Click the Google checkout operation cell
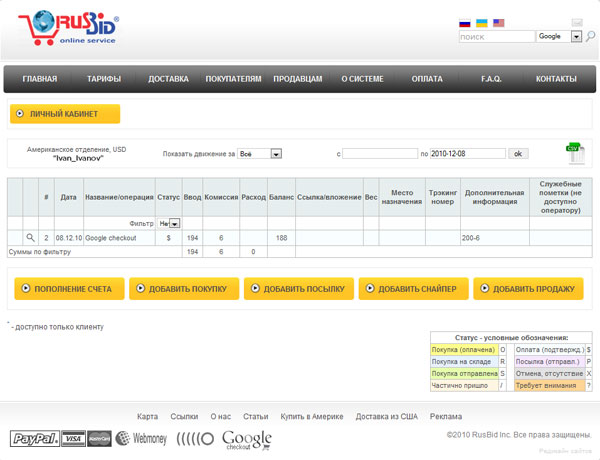Image resolution: width=600 pixels, height=460 pixels. (x=119, y=238)
